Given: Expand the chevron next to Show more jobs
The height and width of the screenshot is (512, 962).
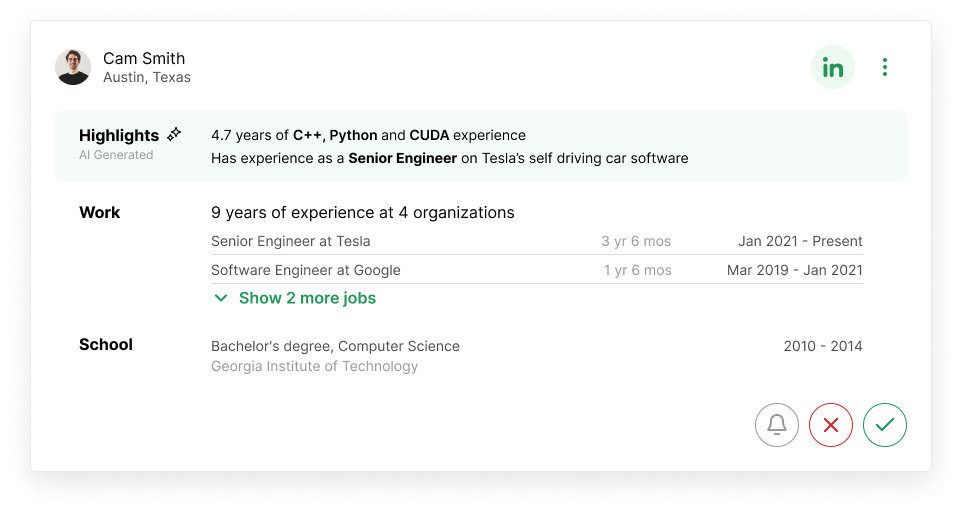Looking at the screenshot, I should coord(221,298).
